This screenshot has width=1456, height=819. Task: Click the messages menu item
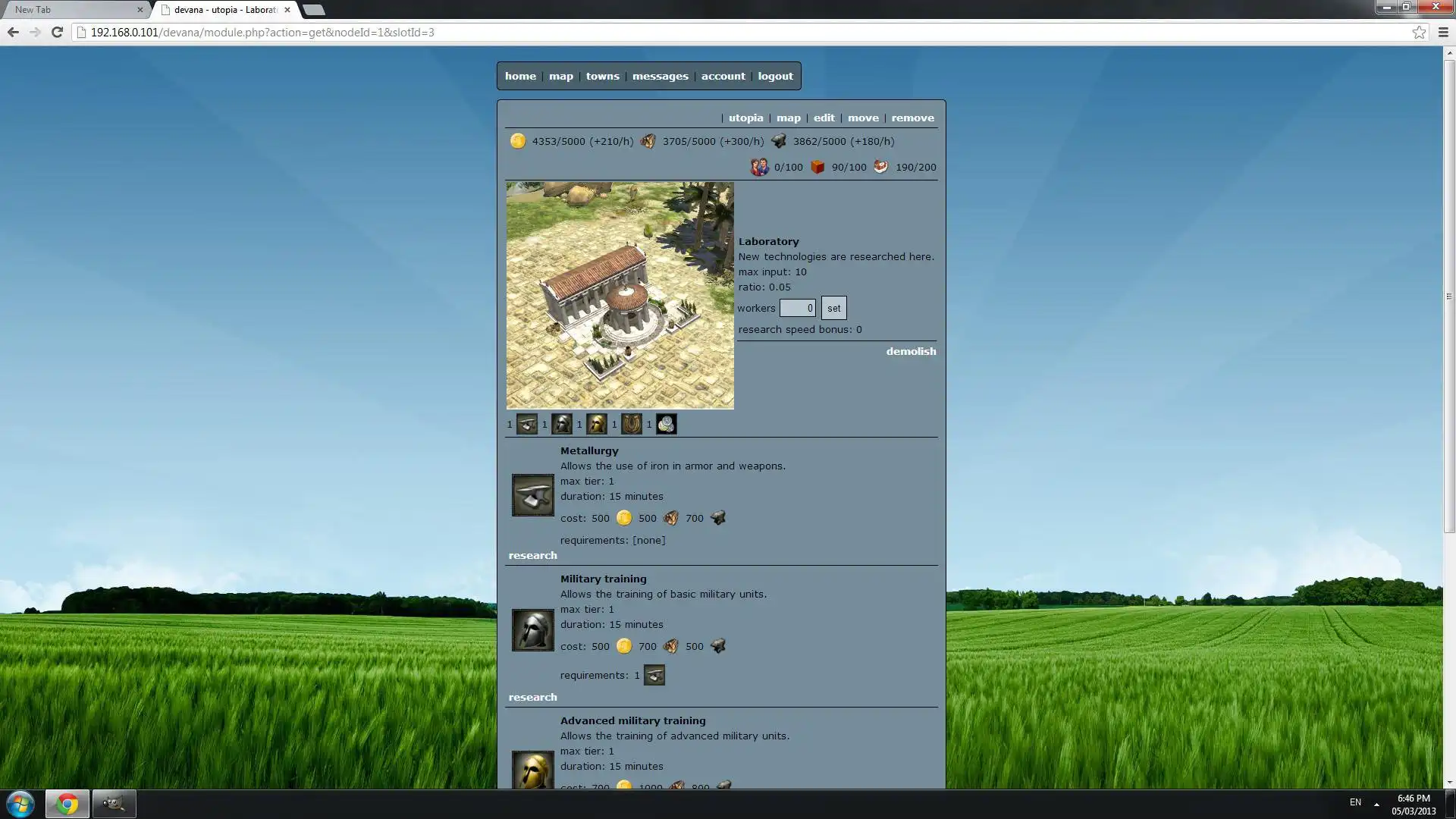pyautogui.click(x=659, y=76)
